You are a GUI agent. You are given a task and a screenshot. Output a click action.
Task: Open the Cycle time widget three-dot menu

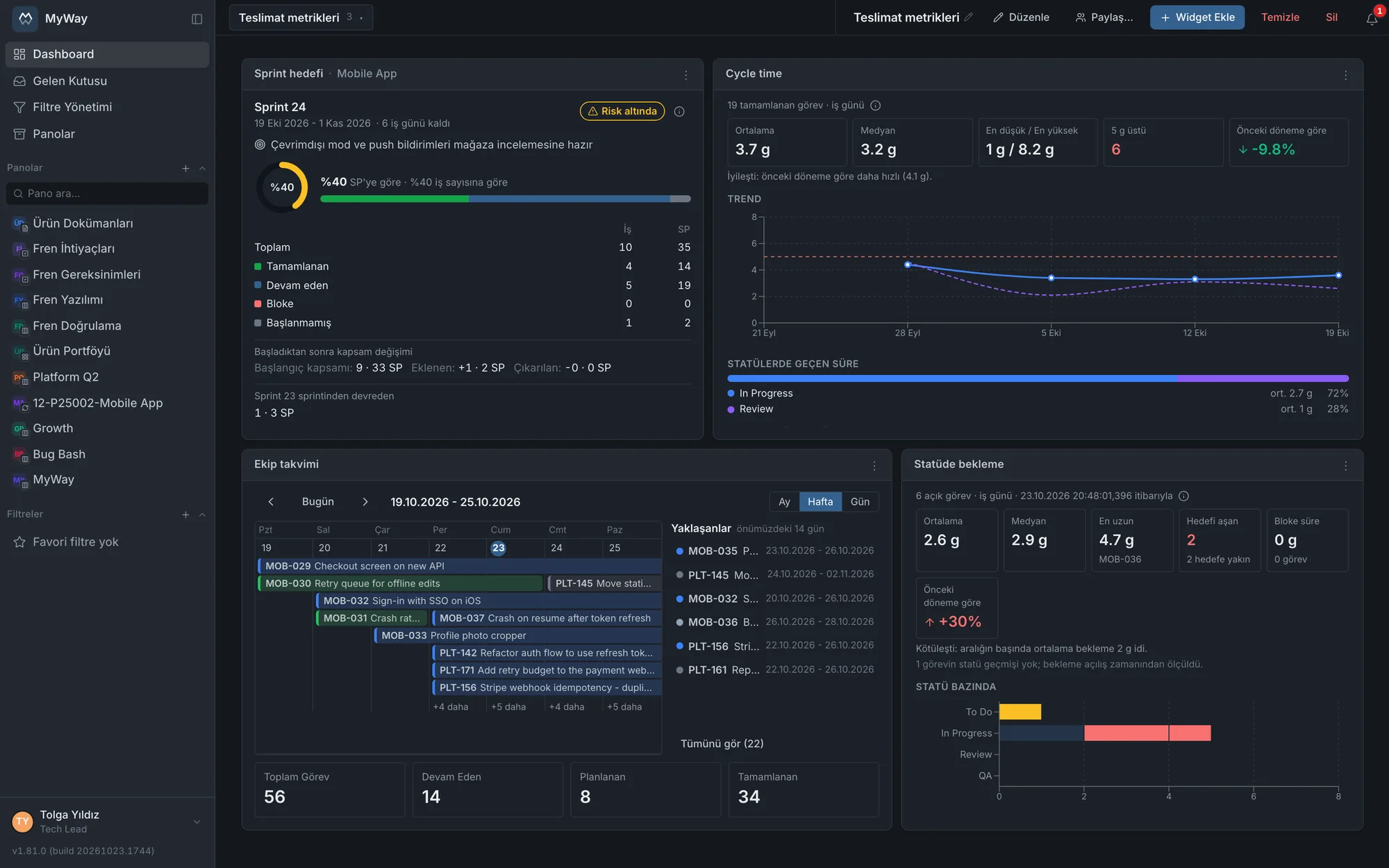[1346, 75]
